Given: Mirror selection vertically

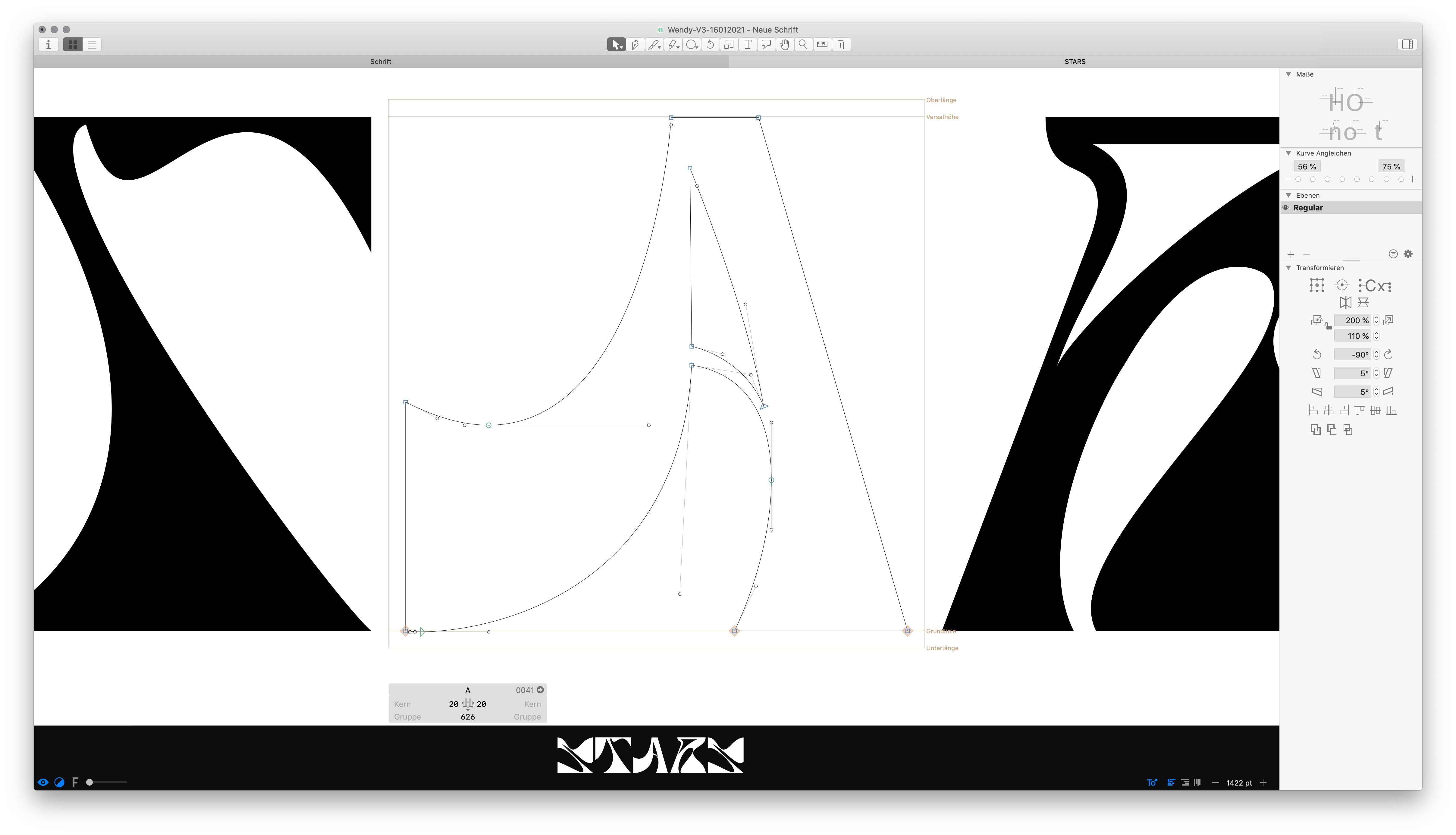Looking at the screenshot, I should (1363, 302).
